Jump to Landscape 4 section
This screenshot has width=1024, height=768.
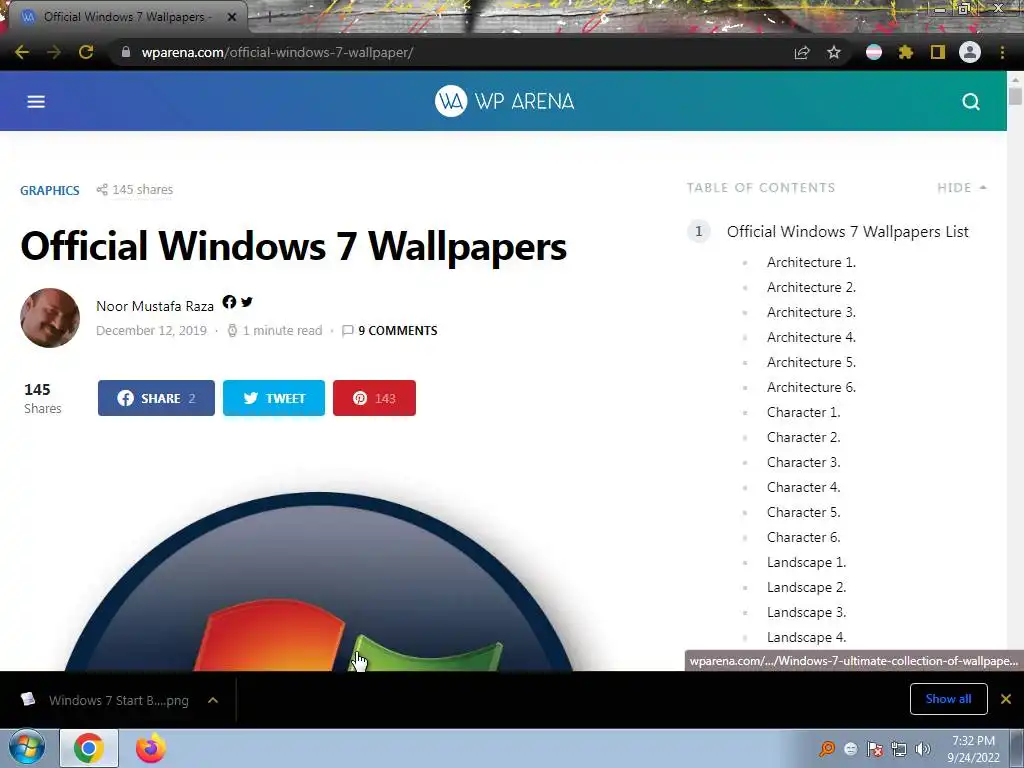(807, 637)
